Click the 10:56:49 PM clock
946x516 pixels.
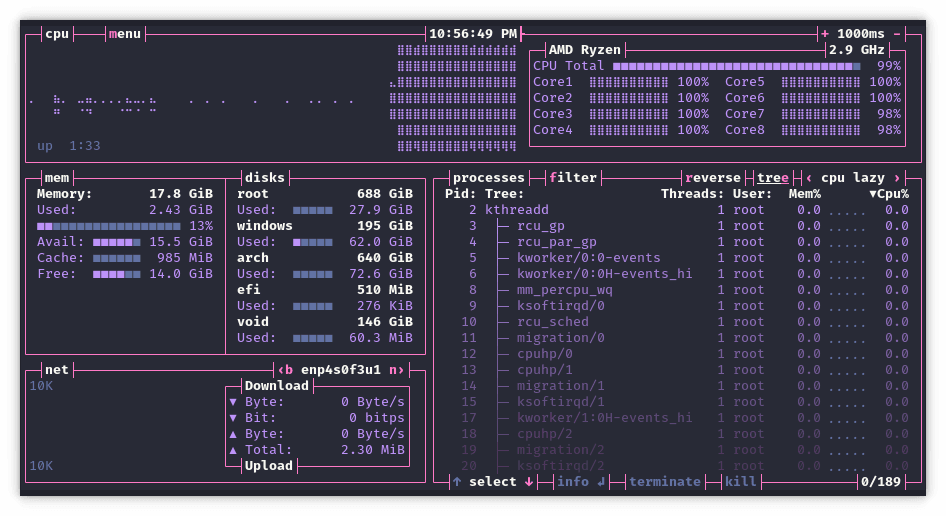point(473,34)
